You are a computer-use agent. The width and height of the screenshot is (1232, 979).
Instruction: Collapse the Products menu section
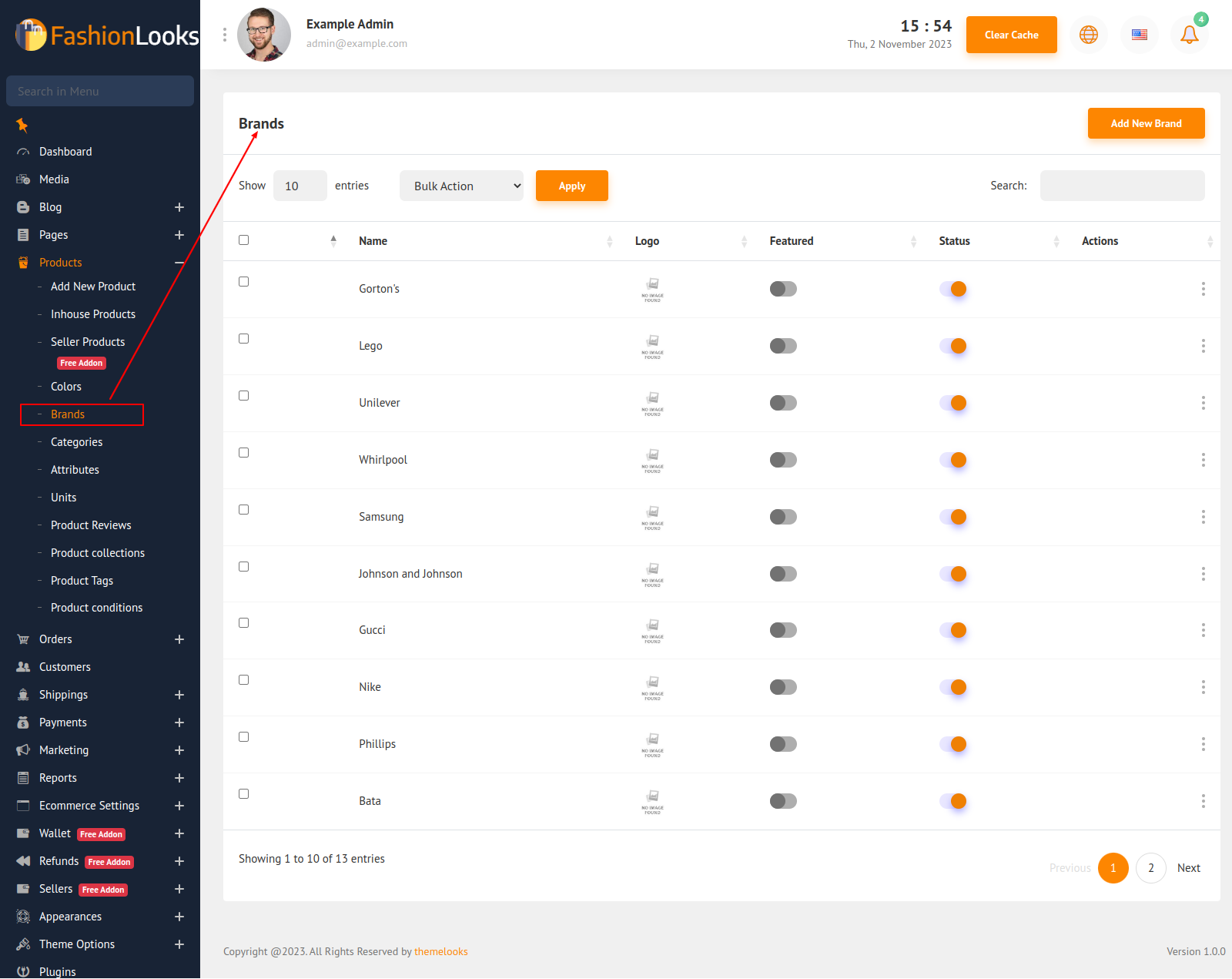(x=179, y=263)
